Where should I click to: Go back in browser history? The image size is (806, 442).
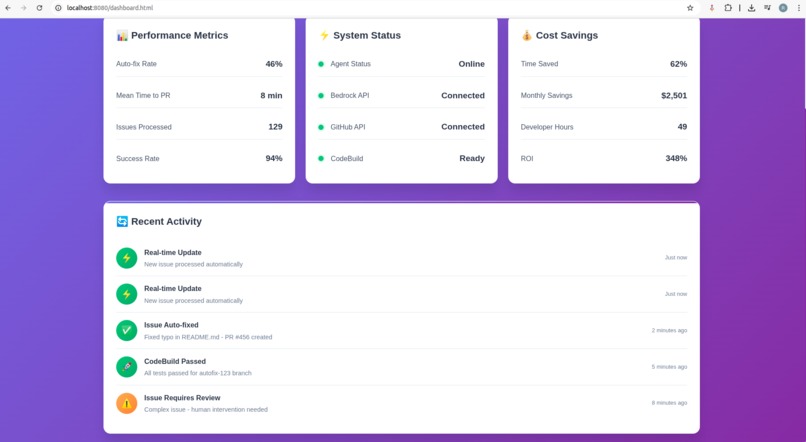click(x=8, y=8)
